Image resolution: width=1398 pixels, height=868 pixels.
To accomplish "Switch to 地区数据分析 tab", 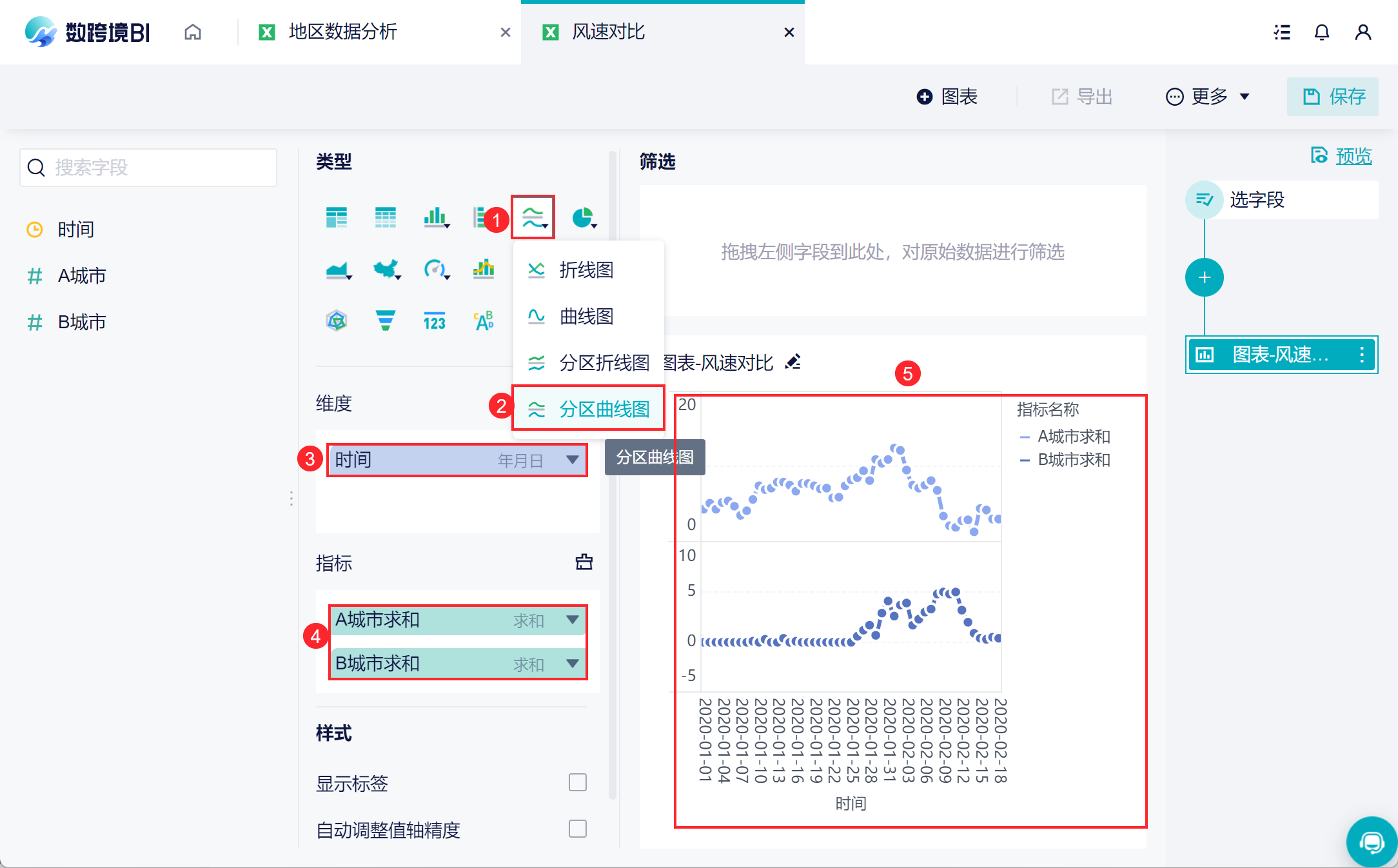I will (342, 32).
